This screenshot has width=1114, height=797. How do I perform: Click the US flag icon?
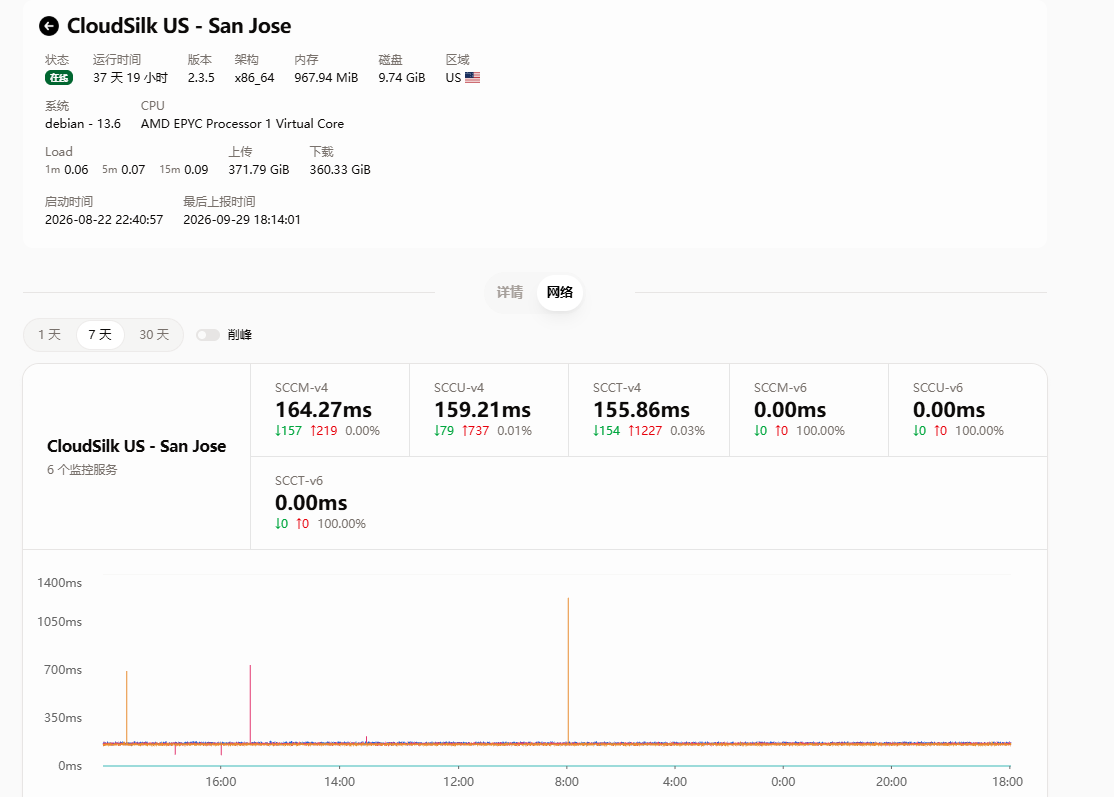click(x=472, y=77)
